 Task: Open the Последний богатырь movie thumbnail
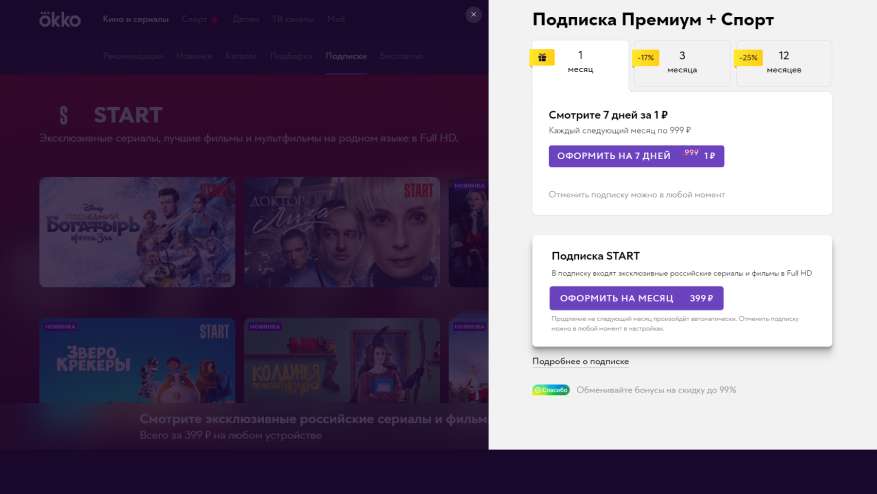click(x=137, y=233)
